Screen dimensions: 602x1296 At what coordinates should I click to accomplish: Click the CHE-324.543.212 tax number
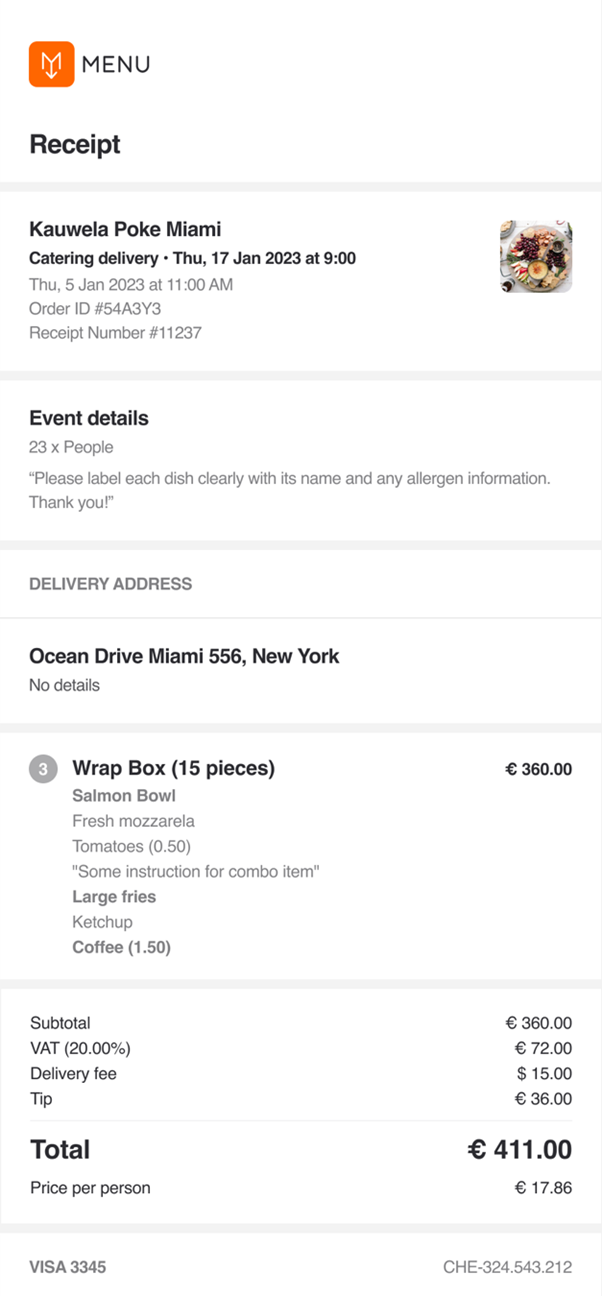click(507, 1268)
